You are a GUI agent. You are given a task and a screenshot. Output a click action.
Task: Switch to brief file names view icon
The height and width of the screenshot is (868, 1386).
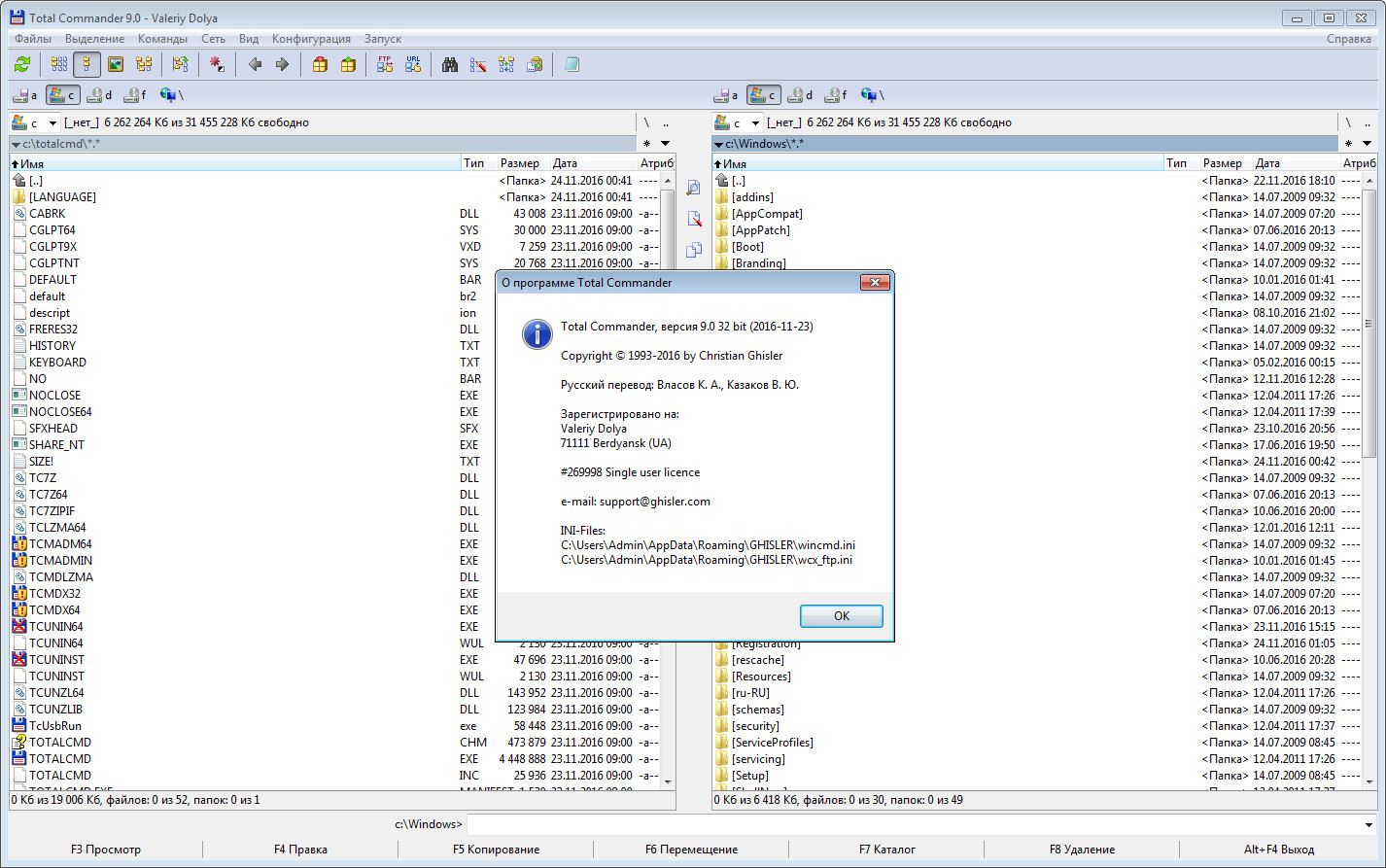coord(59,64)
